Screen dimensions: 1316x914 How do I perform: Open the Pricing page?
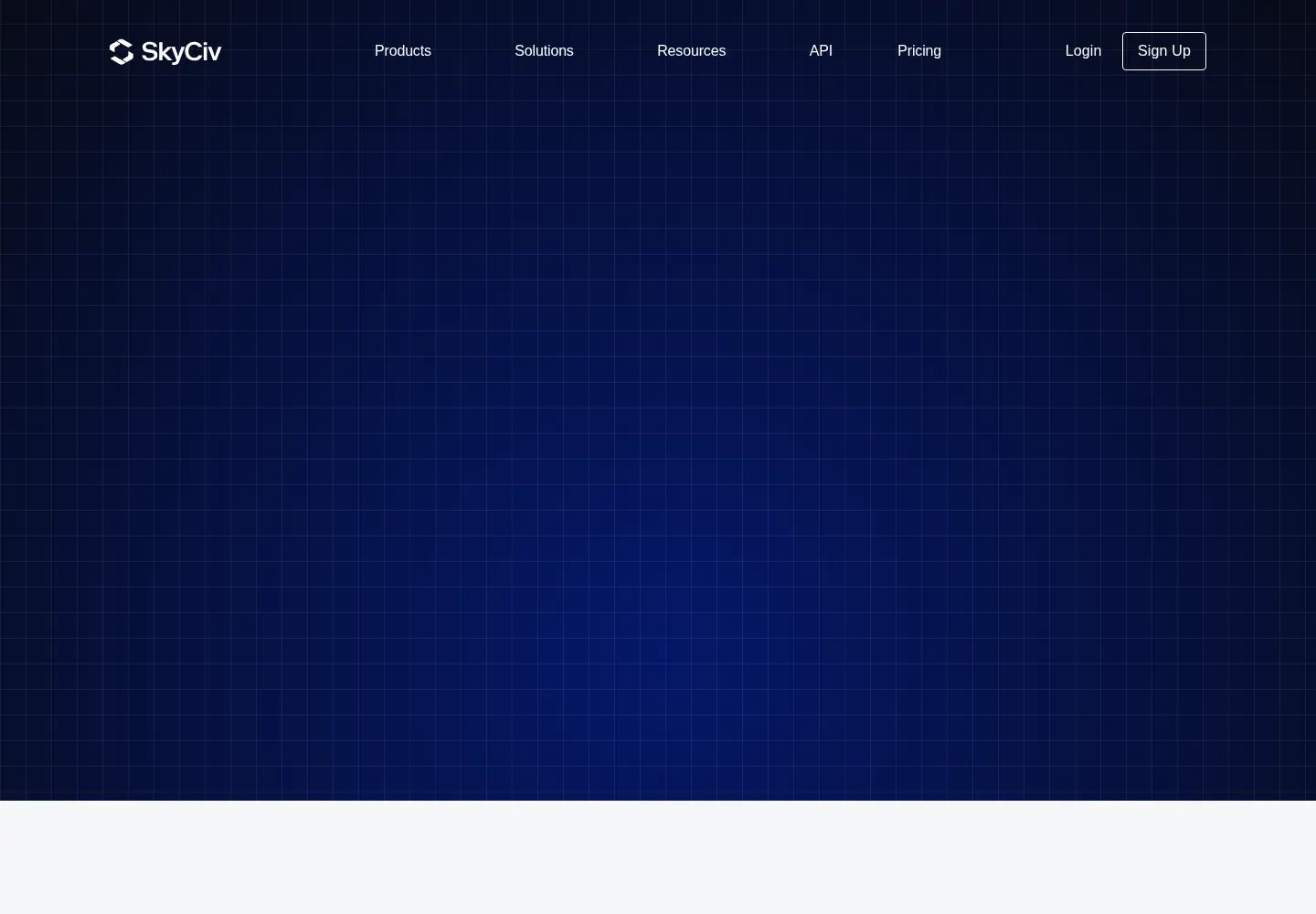pos(919,51)
